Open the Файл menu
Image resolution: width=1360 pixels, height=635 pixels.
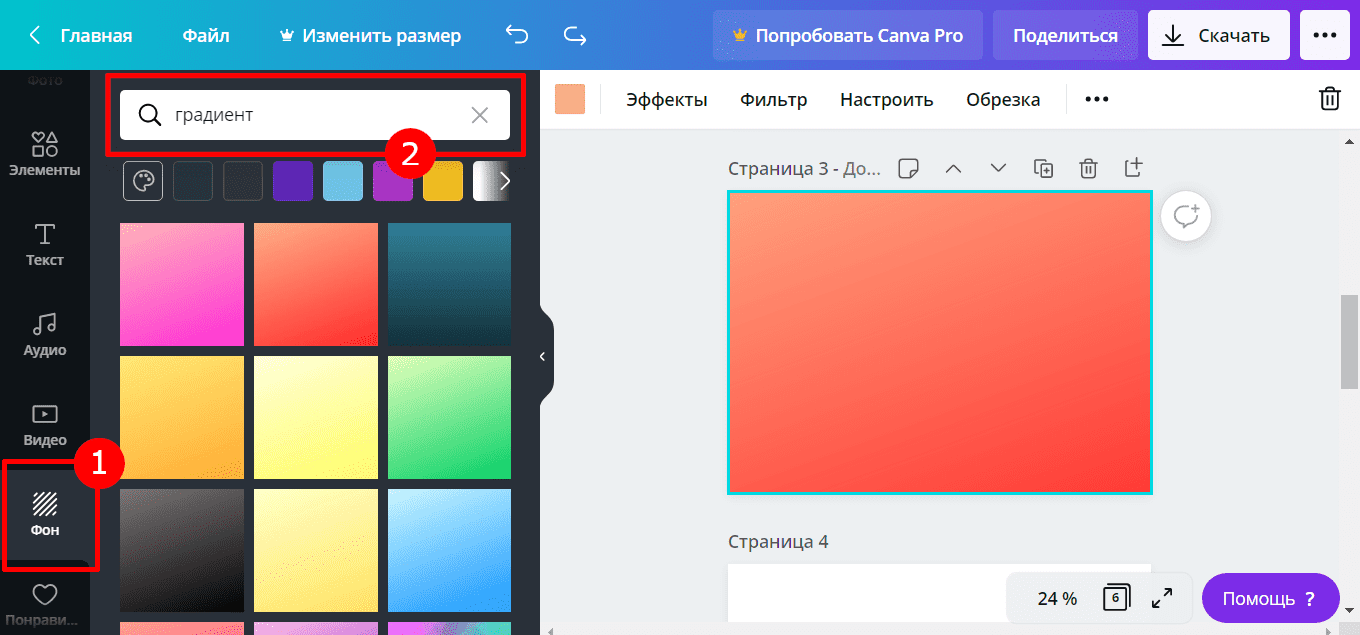(206, 36)
